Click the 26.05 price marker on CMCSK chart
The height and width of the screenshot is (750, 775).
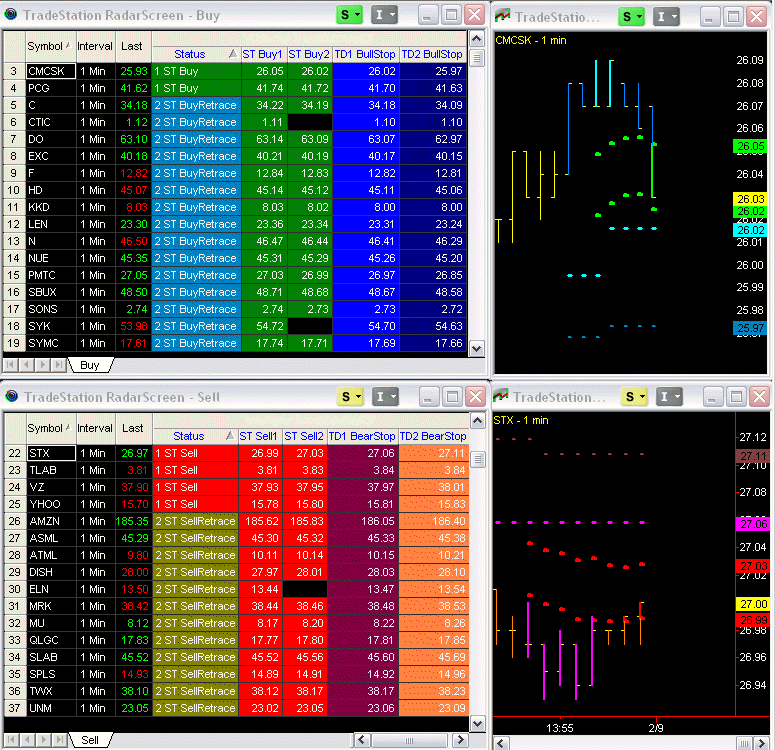click(750, 146)
